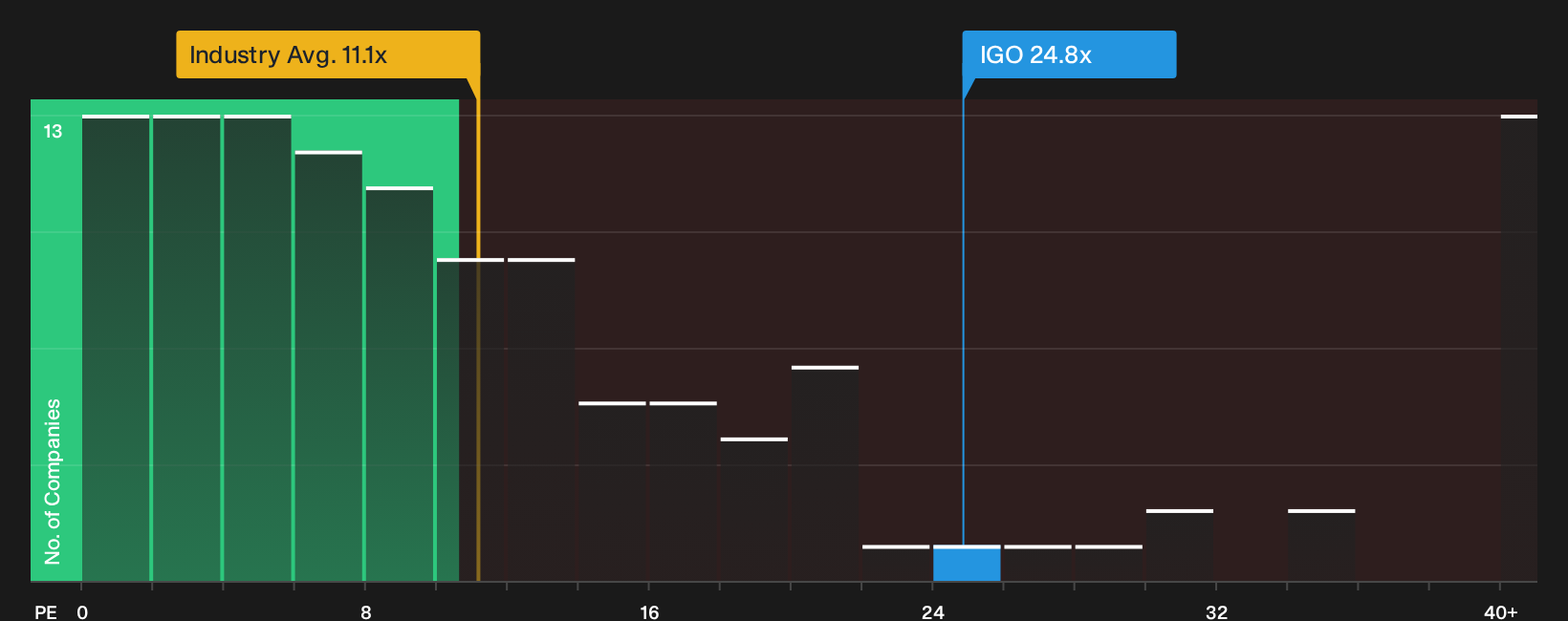Click the Industry Avg. 11.1x label
This screenshot has height=621, width=1568.
point(328,54)
